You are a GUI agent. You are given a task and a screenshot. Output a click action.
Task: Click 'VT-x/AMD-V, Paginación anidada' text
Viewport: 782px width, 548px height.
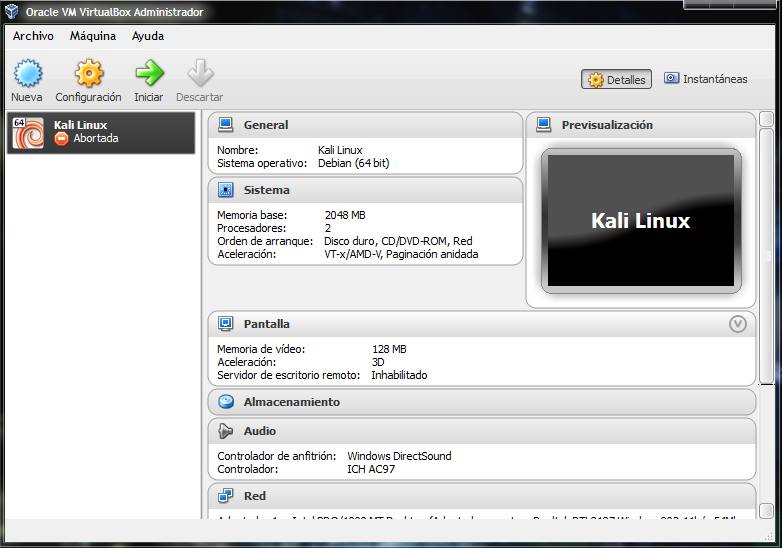(401, 254)
